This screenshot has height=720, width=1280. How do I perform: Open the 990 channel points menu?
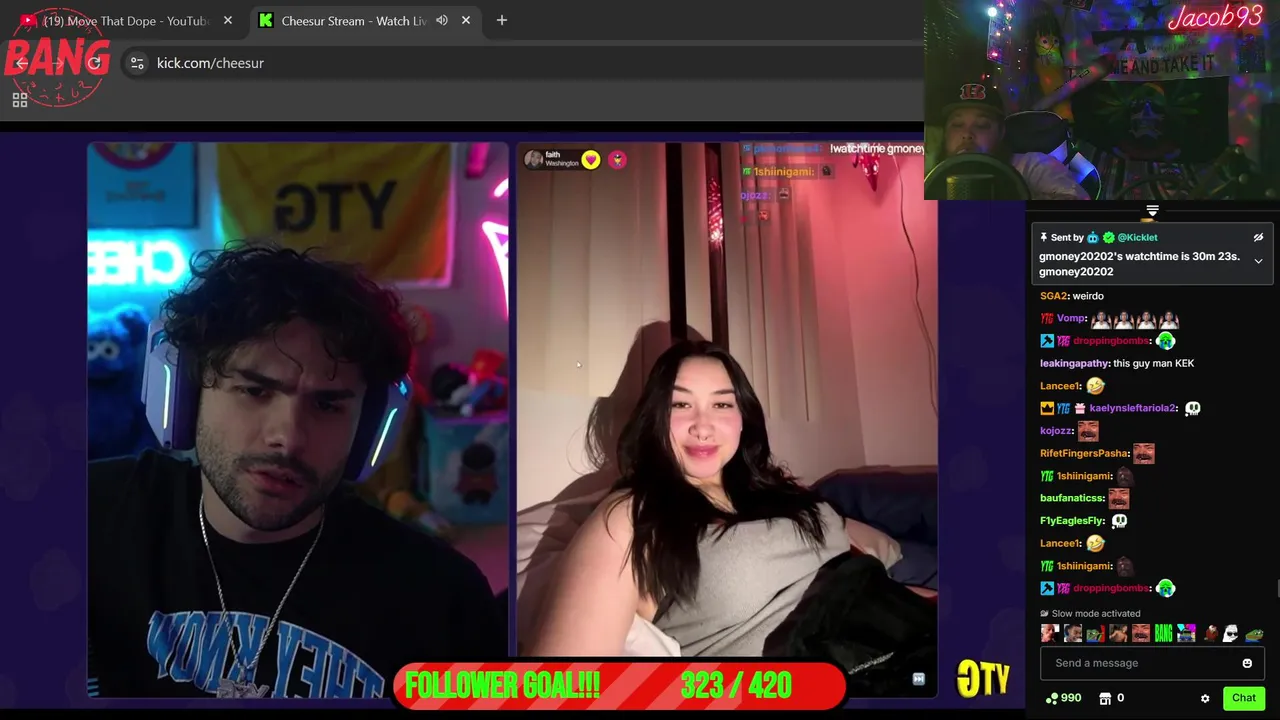pos(1063,698)
